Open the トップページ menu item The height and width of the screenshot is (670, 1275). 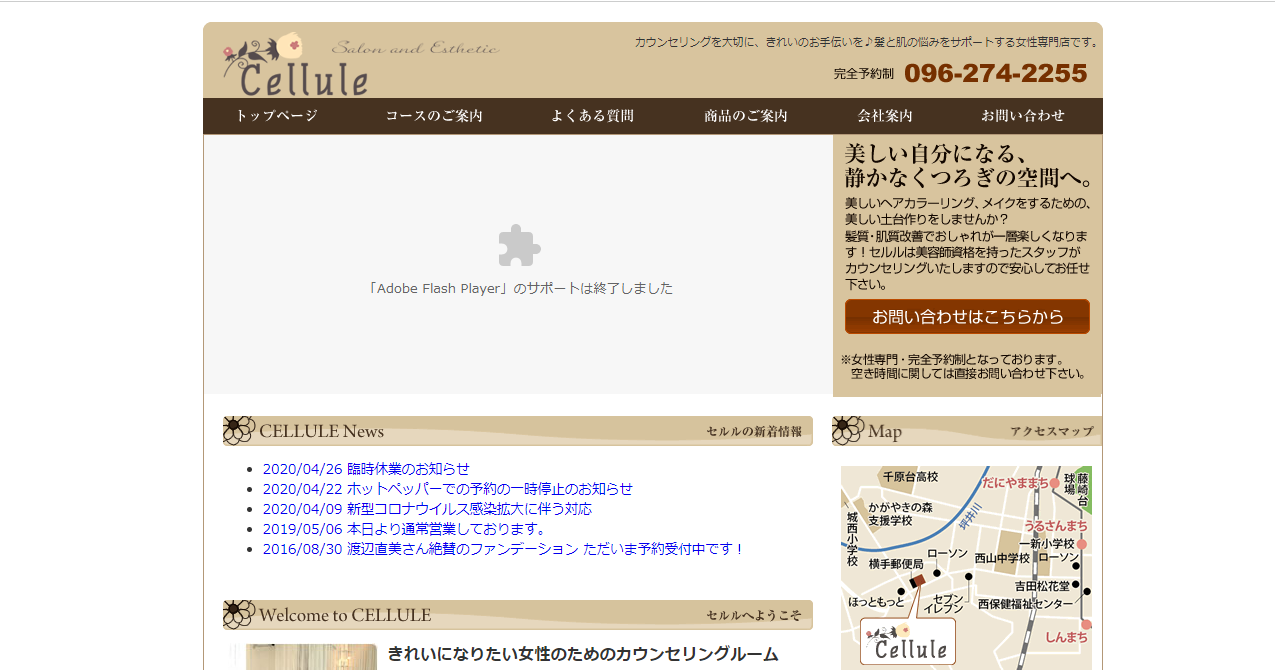click(x=277, y=116)
